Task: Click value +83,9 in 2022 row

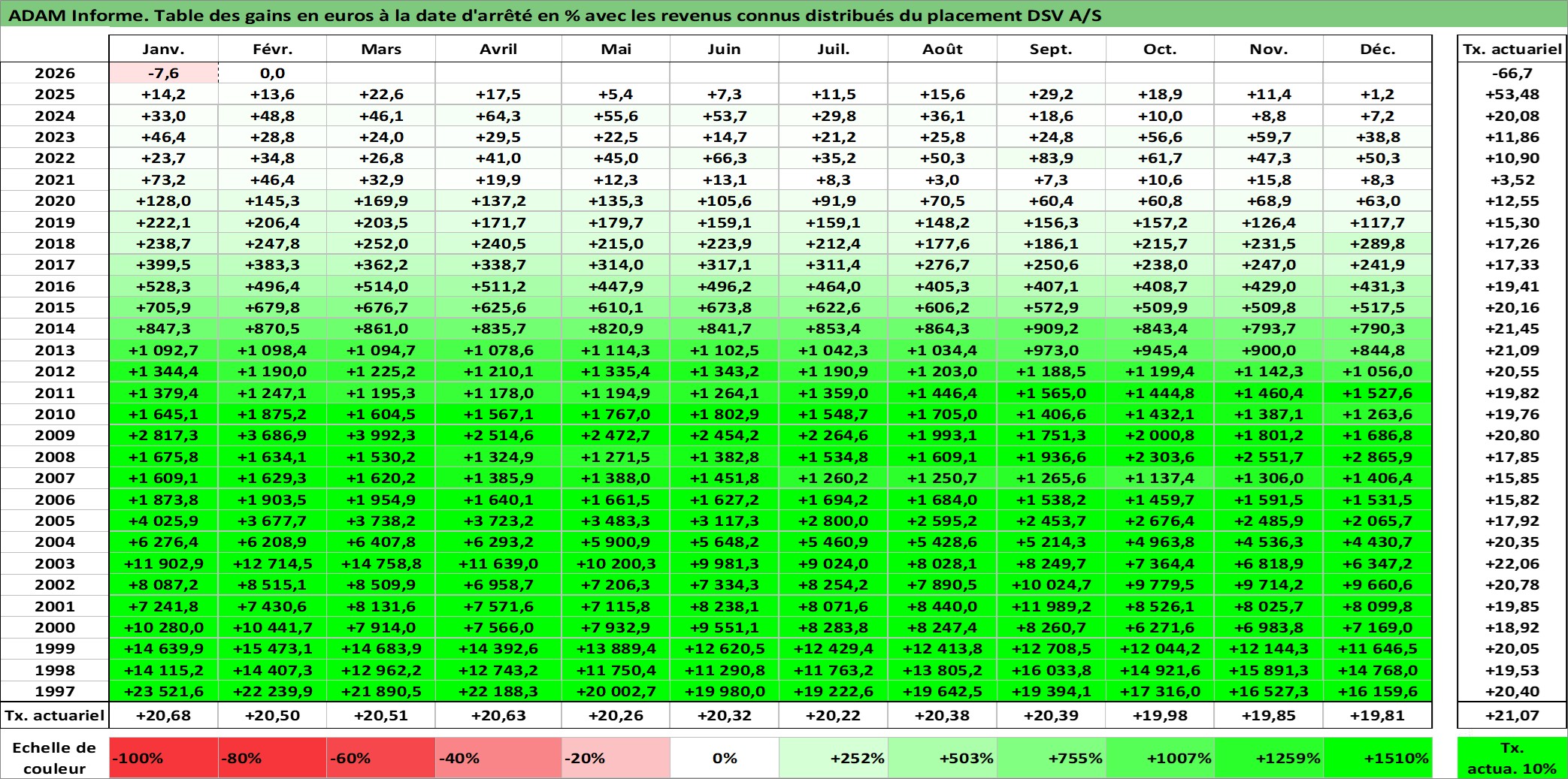Action: [1051, 158]
